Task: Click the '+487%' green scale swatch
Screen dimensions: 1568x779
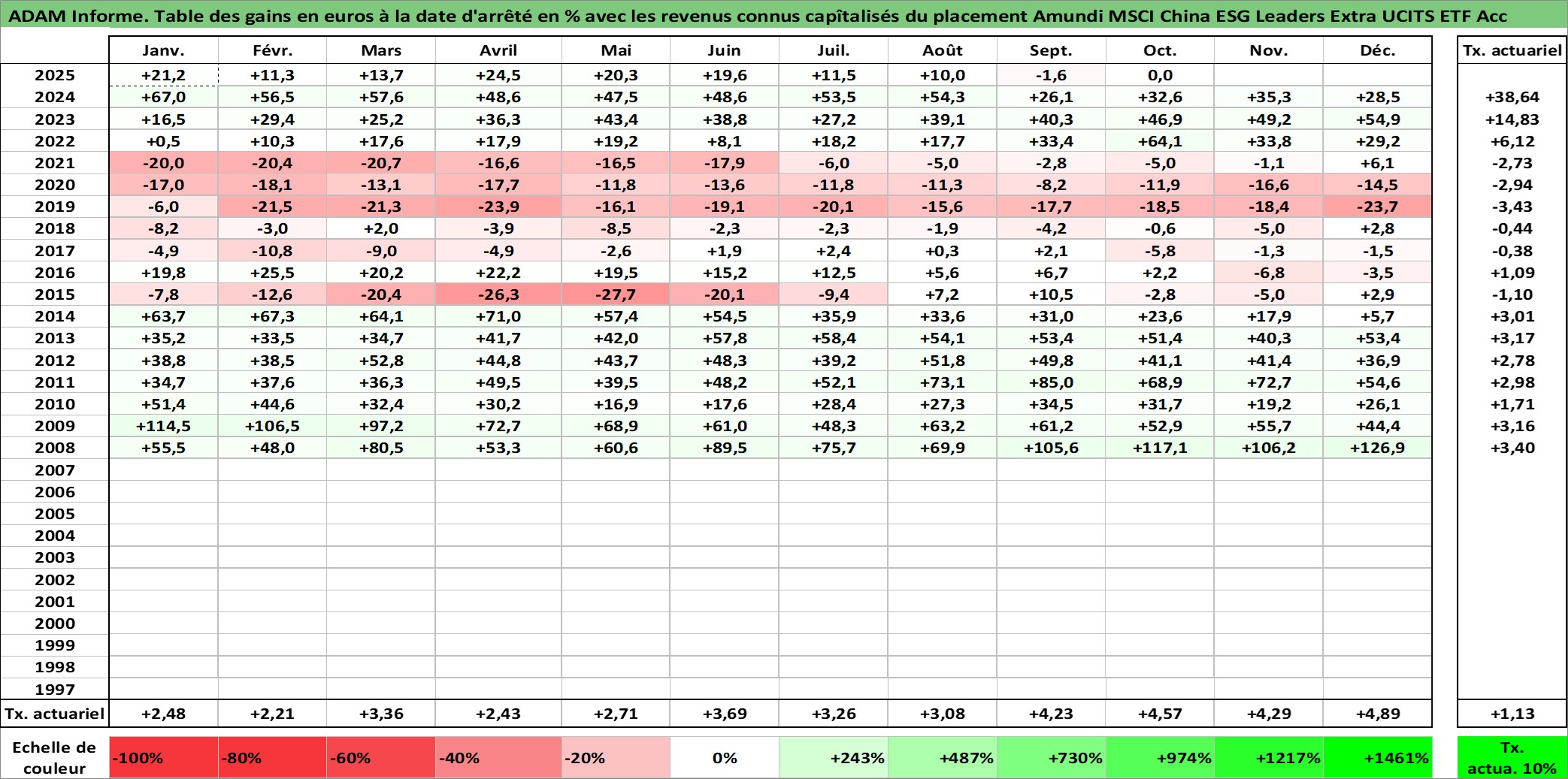Action: 943,757
